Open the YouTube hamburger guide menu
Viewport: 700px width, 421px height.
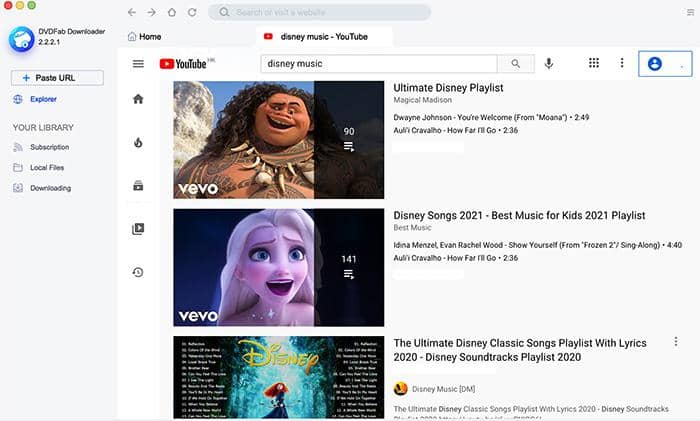click(x=138, y=64)
